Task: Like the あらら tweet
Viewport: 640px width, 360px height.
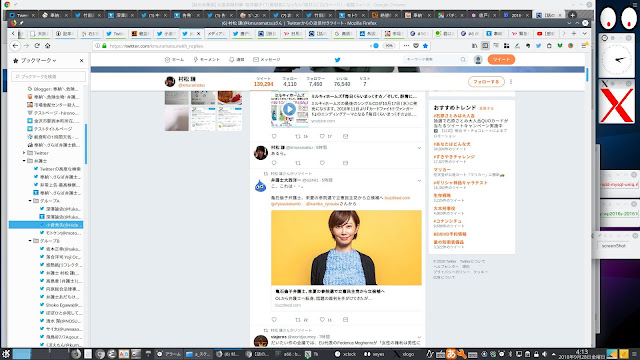Action: pos(322,163)
